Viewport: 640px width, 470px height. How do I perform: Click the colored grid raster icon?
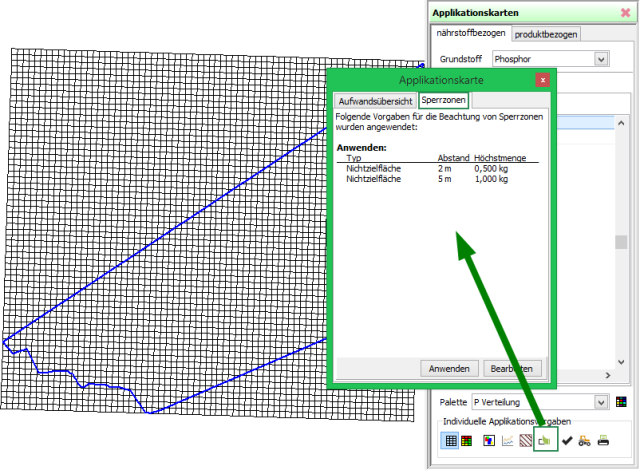click(x=467, y=440)
